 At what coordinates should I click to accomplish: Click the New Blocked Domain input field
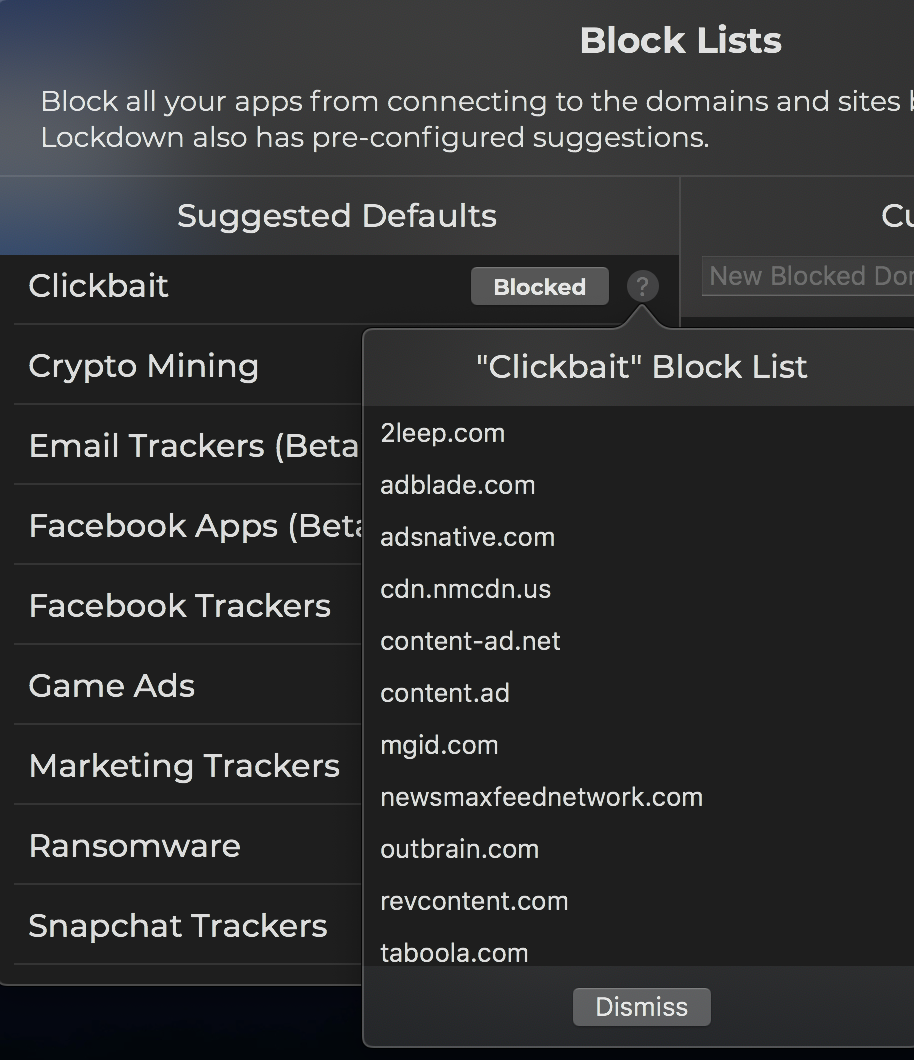[x=808, y=277]
